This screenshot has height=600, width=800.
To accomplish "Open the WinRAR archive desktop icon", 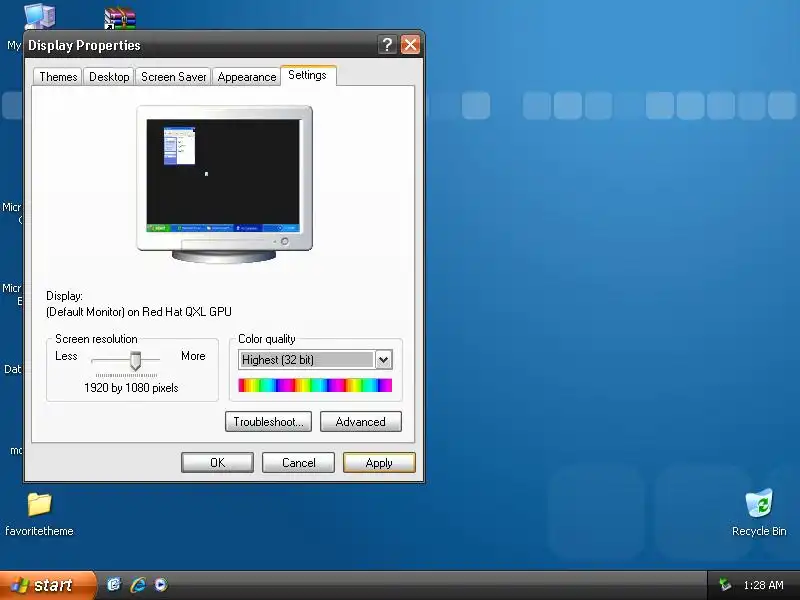I will (x=120, y=18).
